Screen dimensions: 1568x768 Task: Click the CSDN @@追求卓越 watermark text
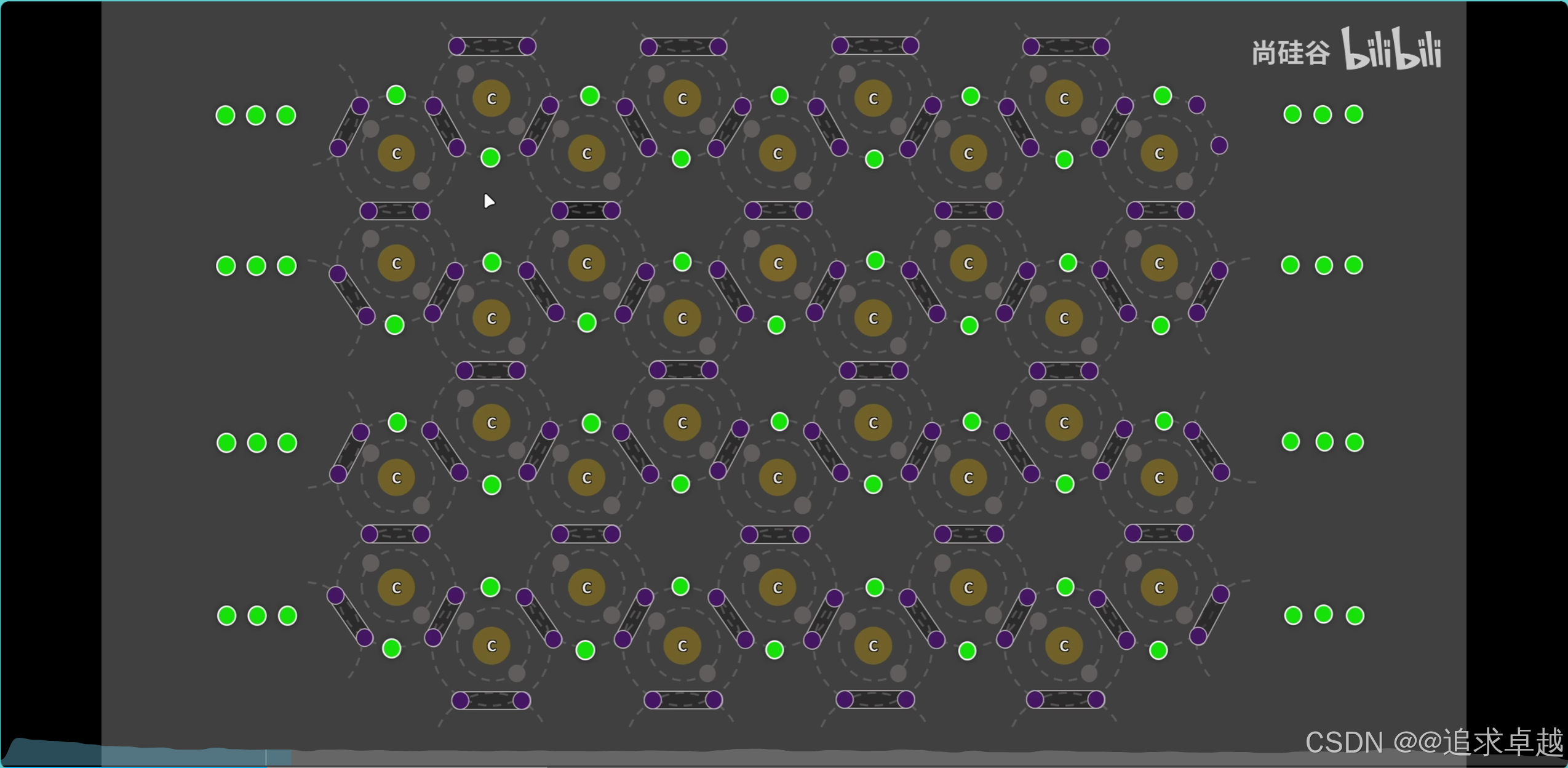point(1433,742)
